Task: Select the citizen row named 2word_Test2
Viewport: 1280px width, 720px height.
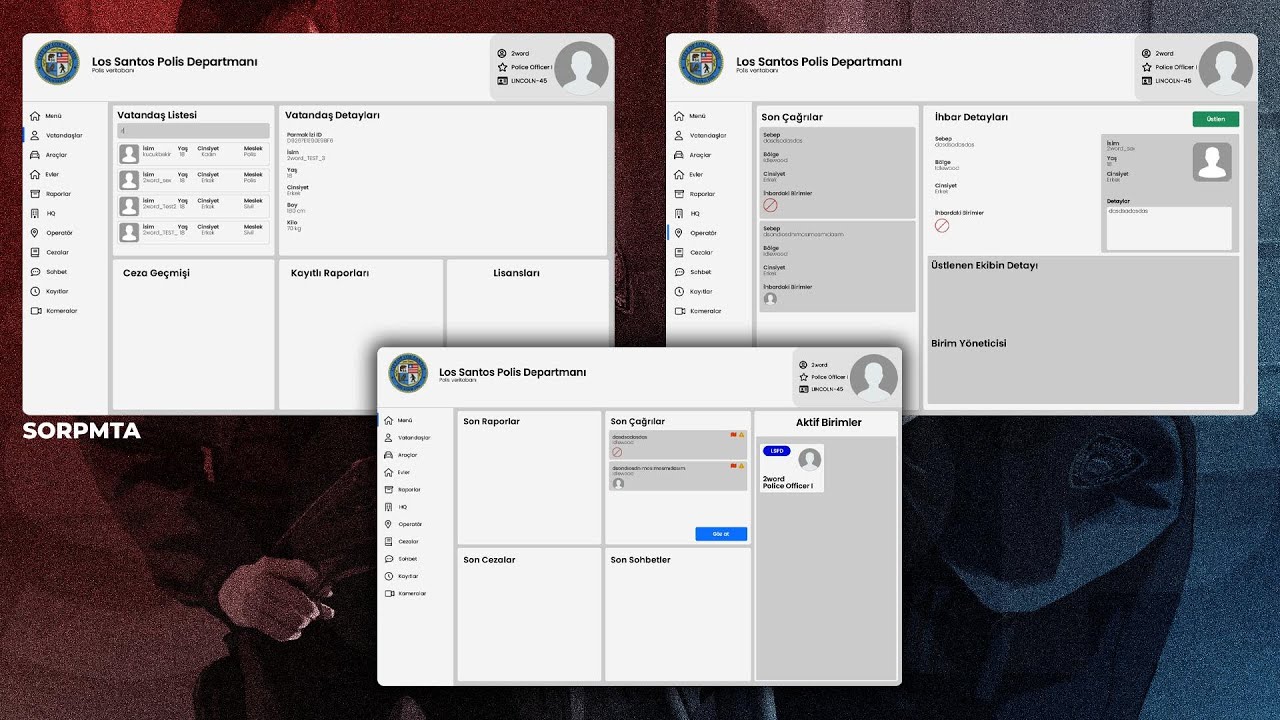Action: click(193, 206)
